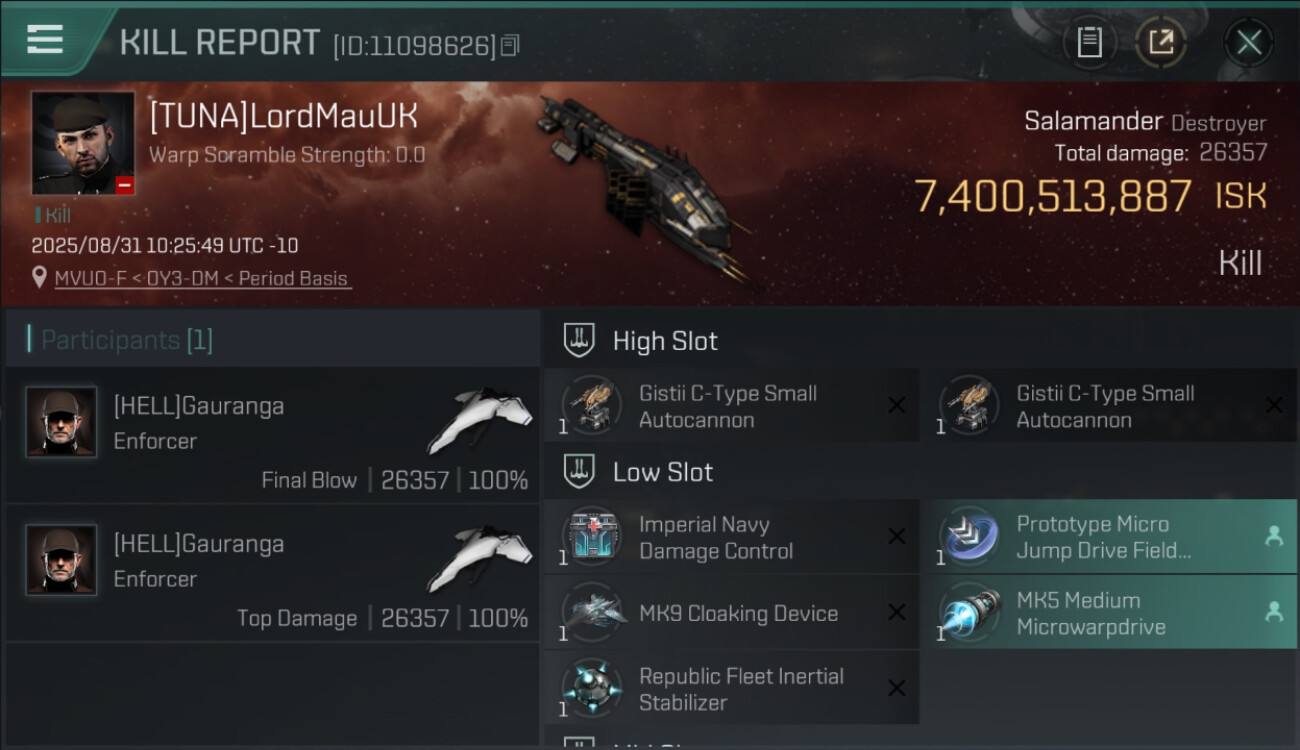
Task: Click the MK5 Medium Microwarpdrive icon
Action: (970, 612)
